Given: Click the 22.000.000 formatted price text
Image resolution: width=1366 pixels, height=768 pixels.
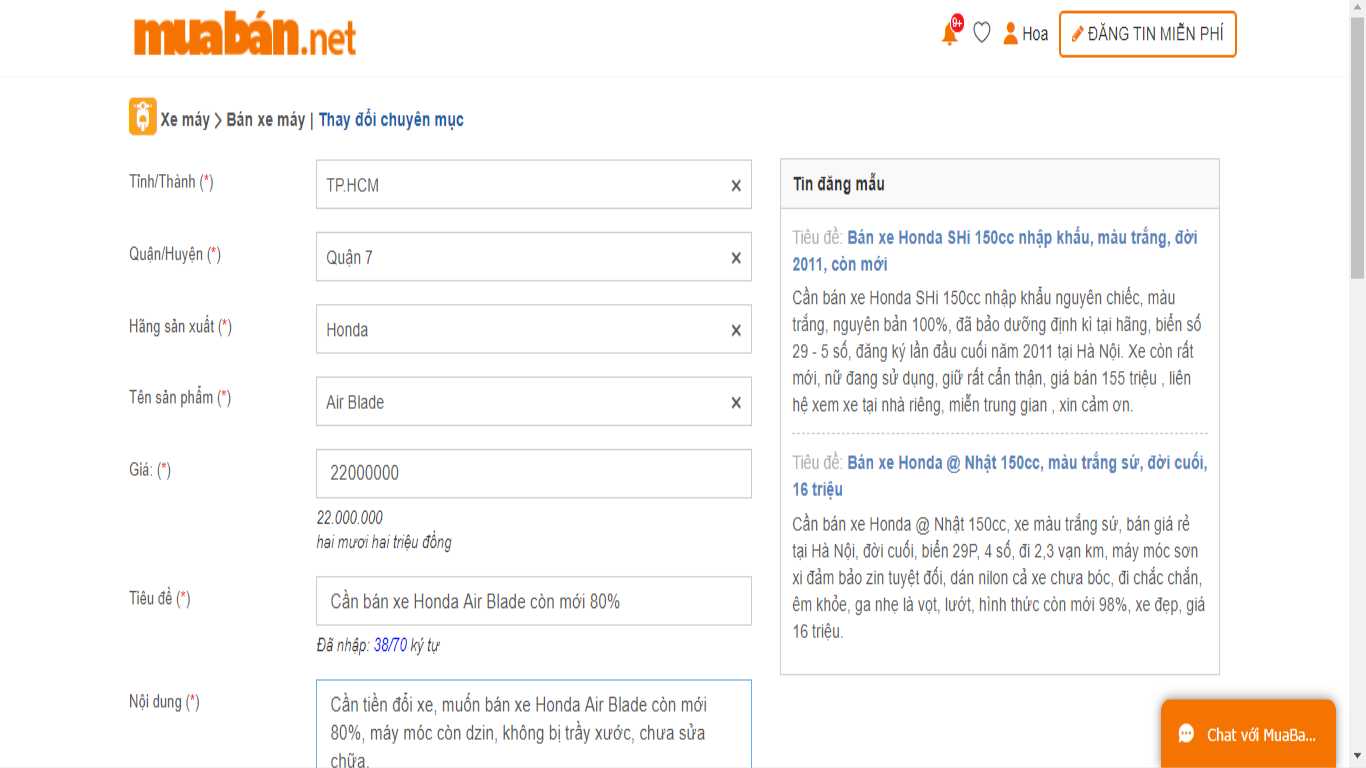Looking at the screenshot, I should [x=349, y=518].
